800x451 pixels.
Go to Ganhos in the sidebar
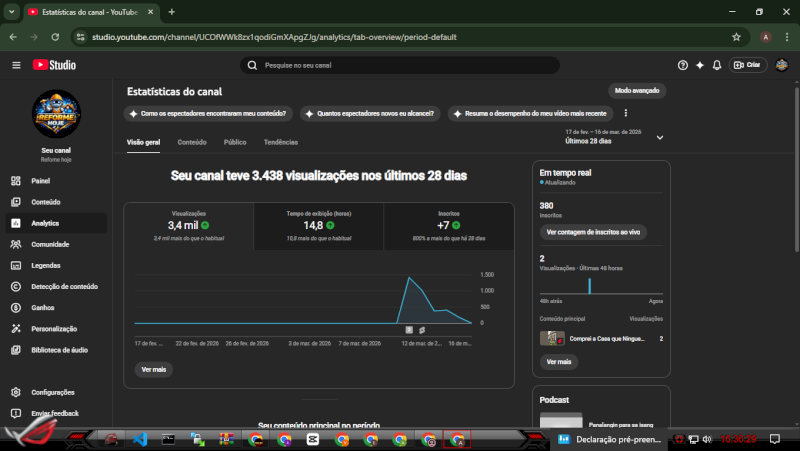pyautogui.click(x=43, y=307)
